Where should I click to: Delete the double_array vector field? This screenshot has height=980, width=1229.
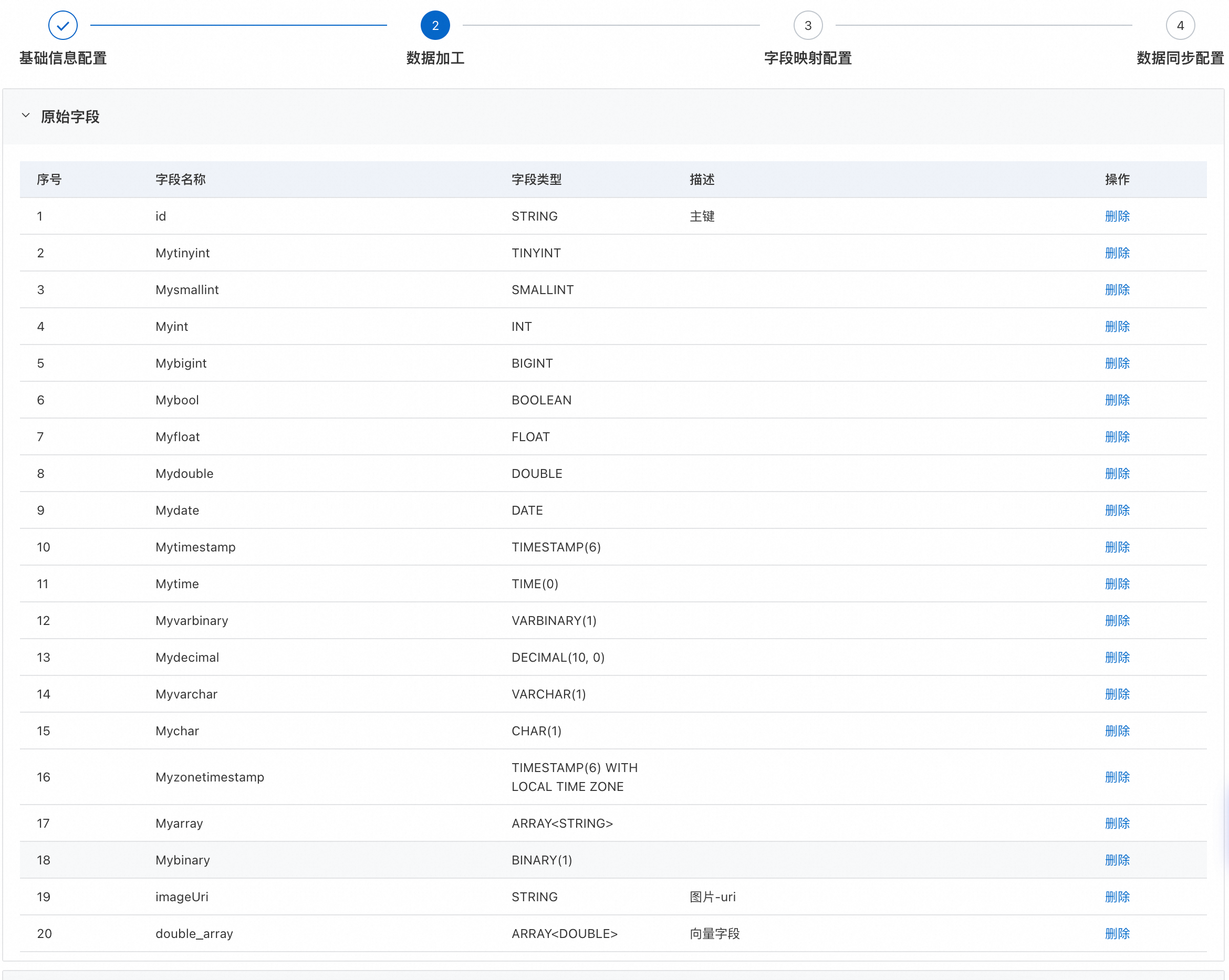pos(1116,934)
